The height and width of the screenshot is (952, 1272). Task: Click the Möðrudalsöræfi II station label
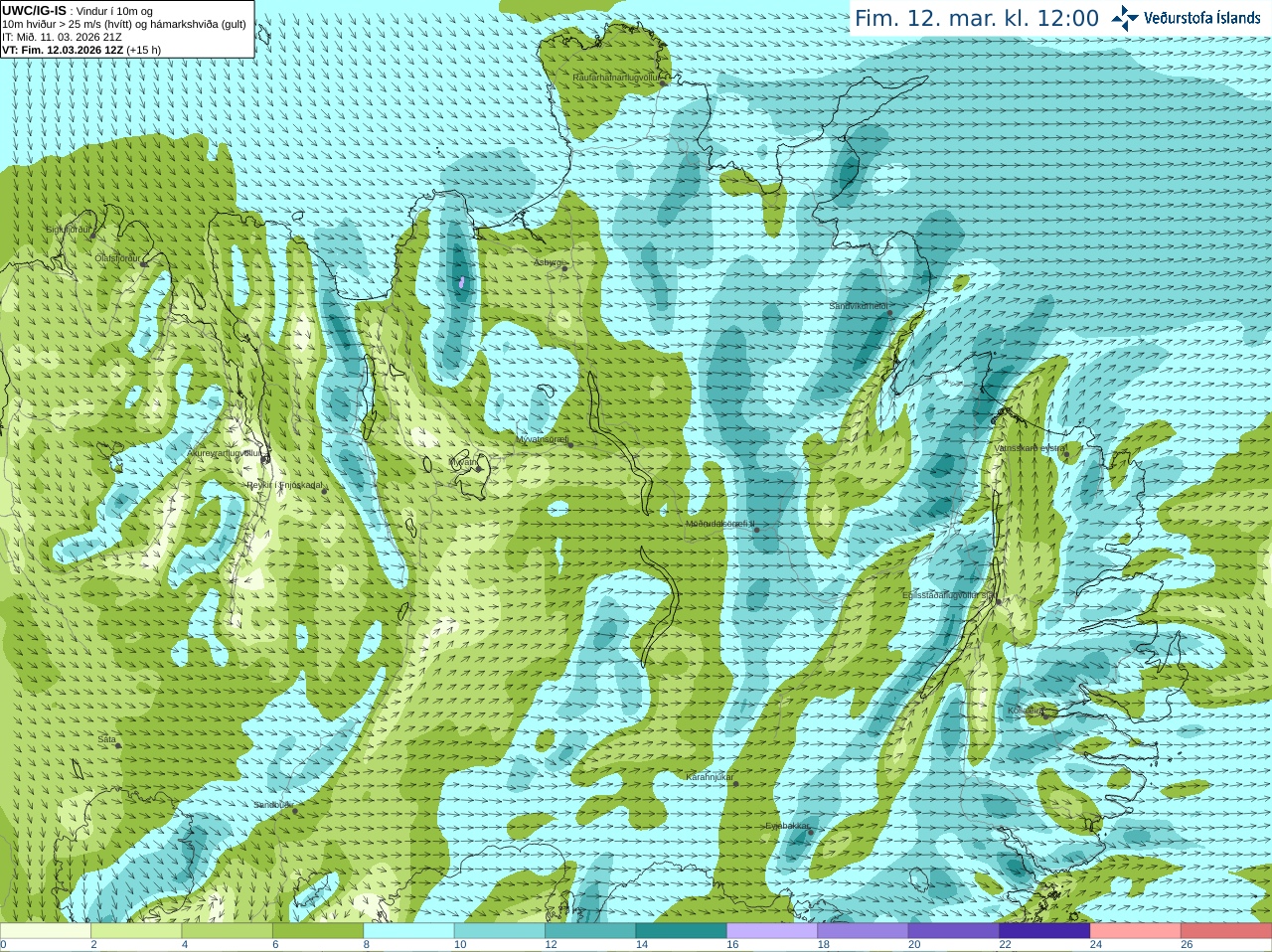click(720, 524)
